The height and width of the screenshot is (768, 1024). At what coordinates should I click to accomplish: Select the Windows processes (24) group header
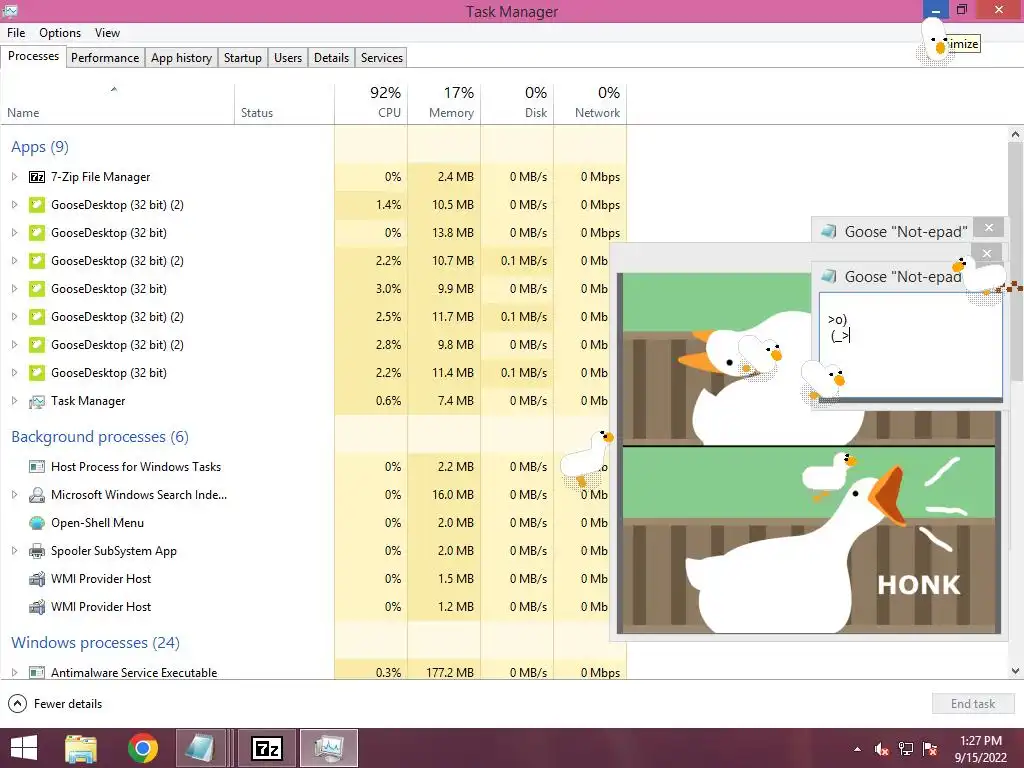pos(95,643)
